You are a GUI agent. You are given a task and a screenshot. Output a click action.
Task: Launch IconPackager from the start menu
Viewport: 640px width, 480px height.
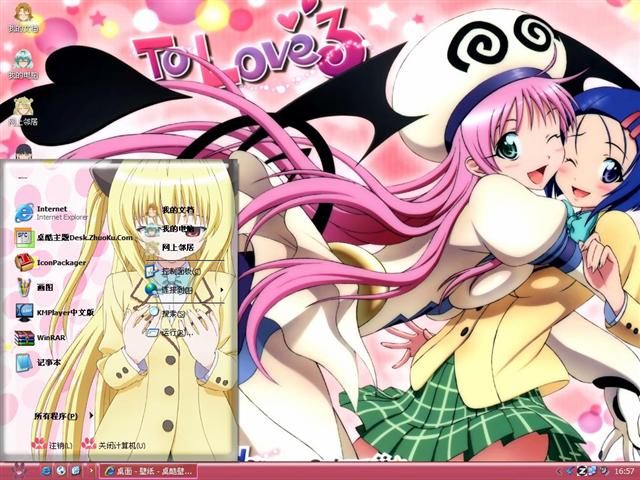tap(50, 262)
